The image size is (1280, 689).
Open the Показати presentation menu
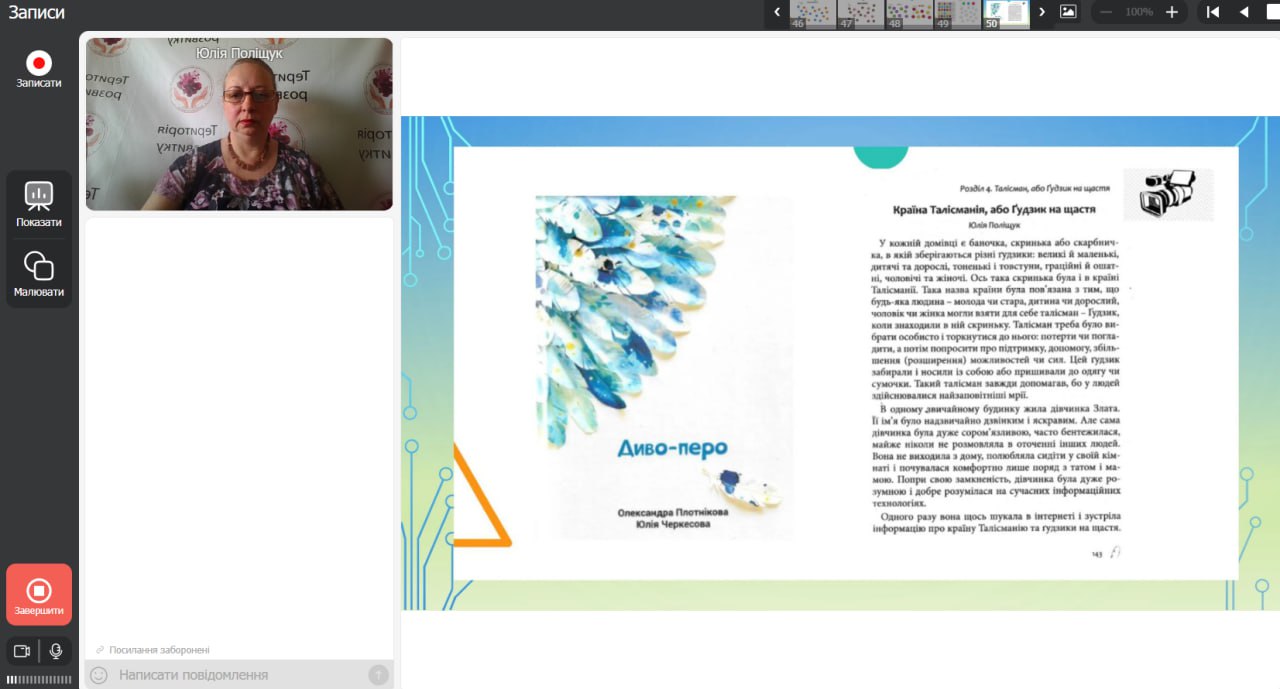coord(38,204)
